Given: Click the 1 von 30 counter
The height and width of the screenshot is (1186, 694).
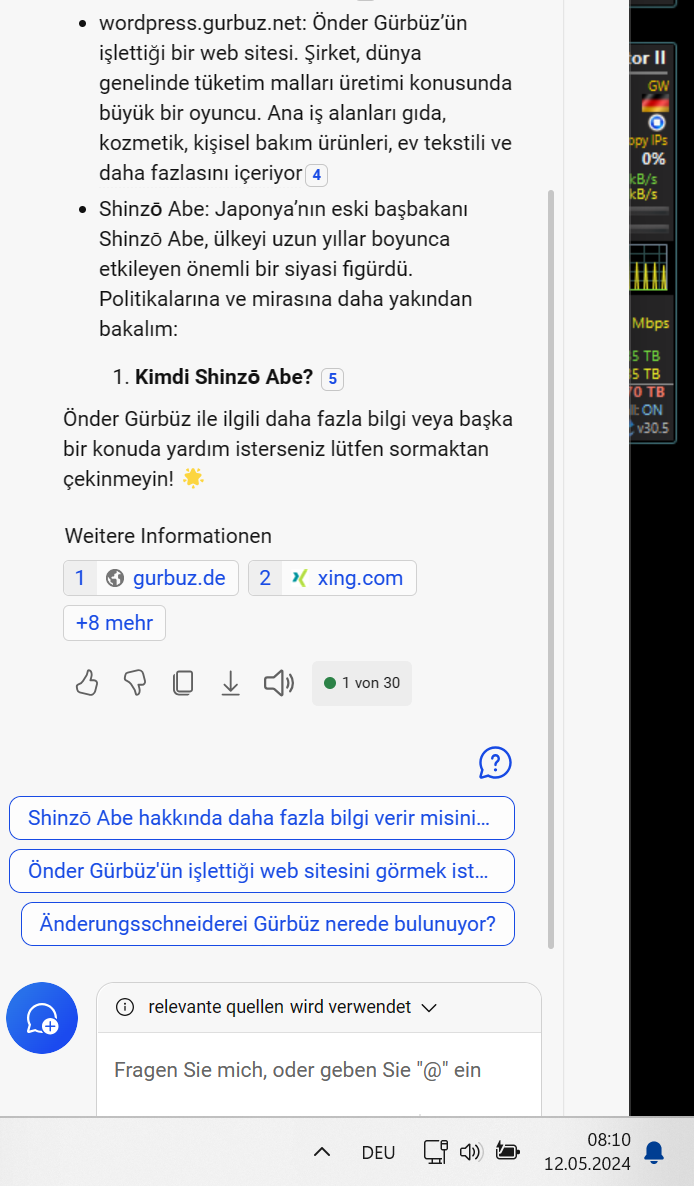Looking at the screenshot, I should tap(361, 683).
